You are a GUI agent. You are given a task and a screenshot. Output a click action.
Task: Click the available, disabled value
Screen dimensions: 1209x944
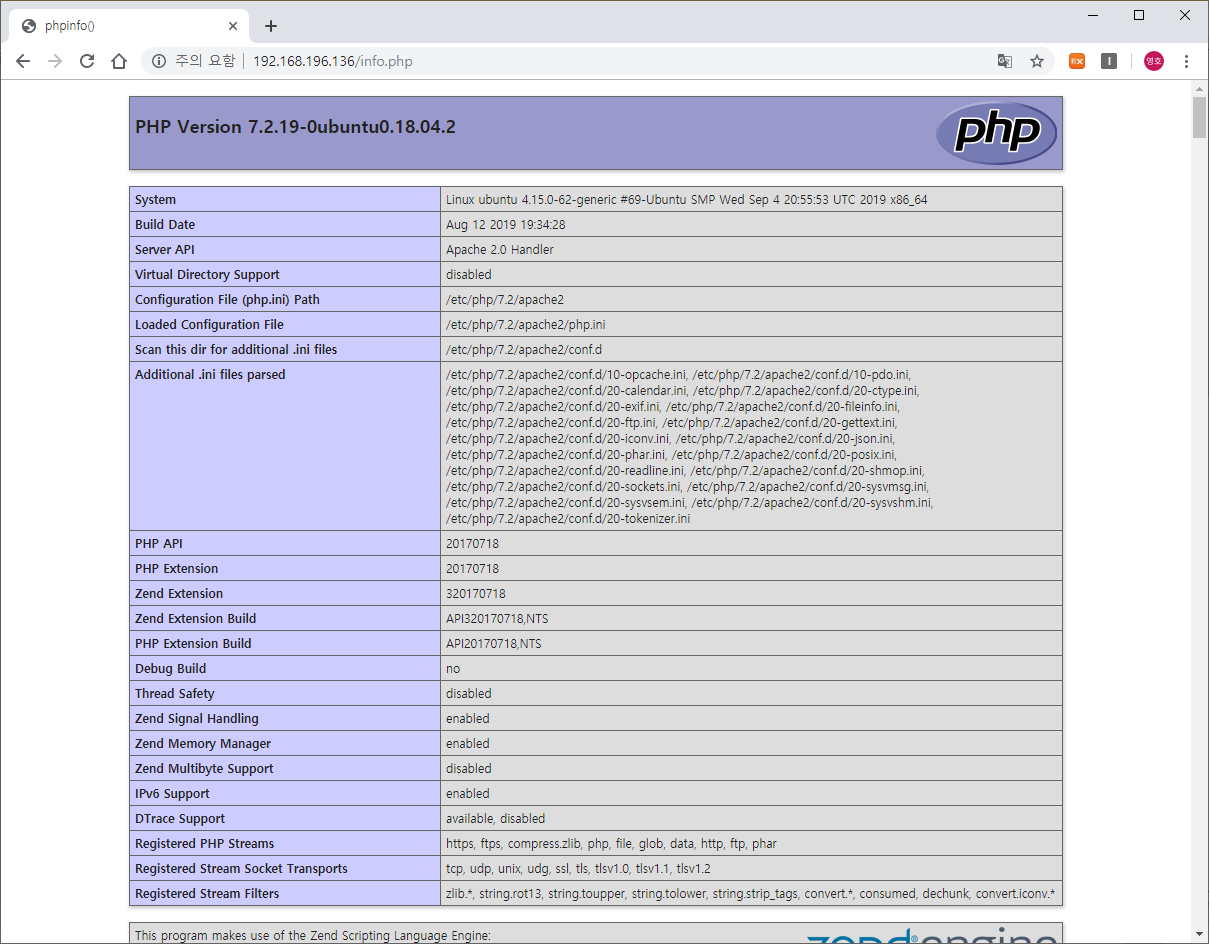point(495,819)
